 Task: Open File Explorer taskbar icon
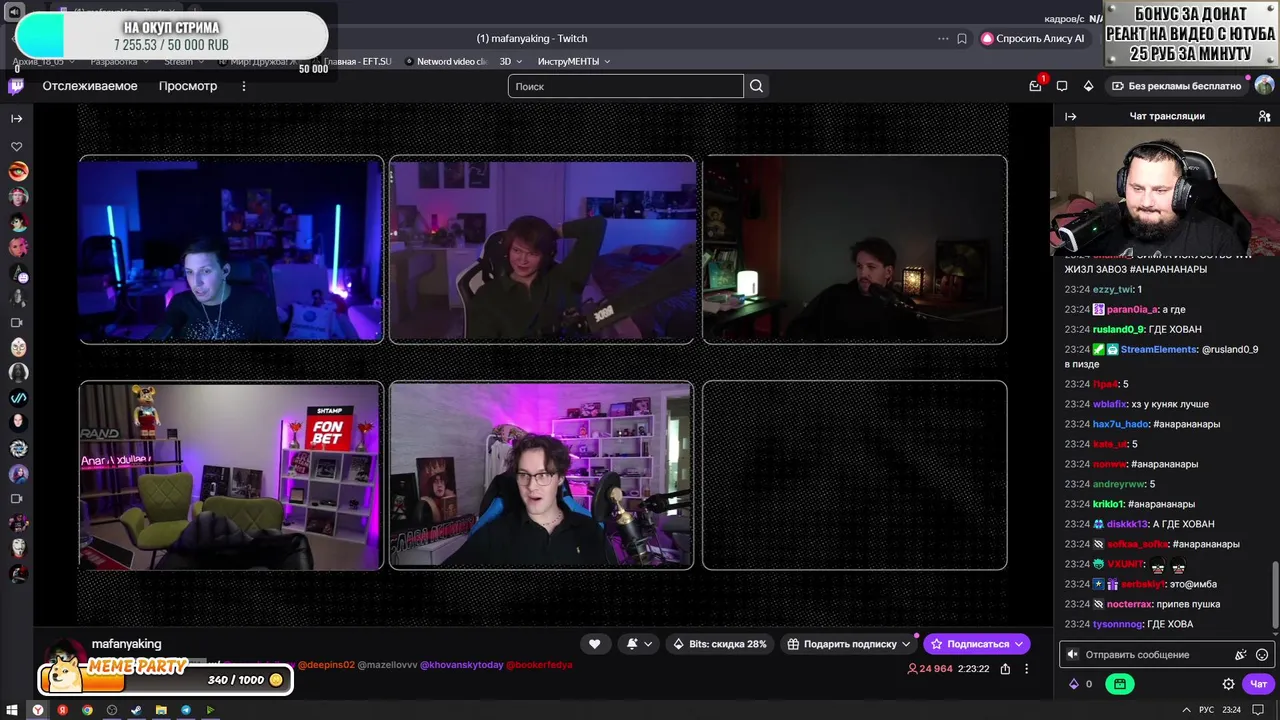[x=161, y=710]
